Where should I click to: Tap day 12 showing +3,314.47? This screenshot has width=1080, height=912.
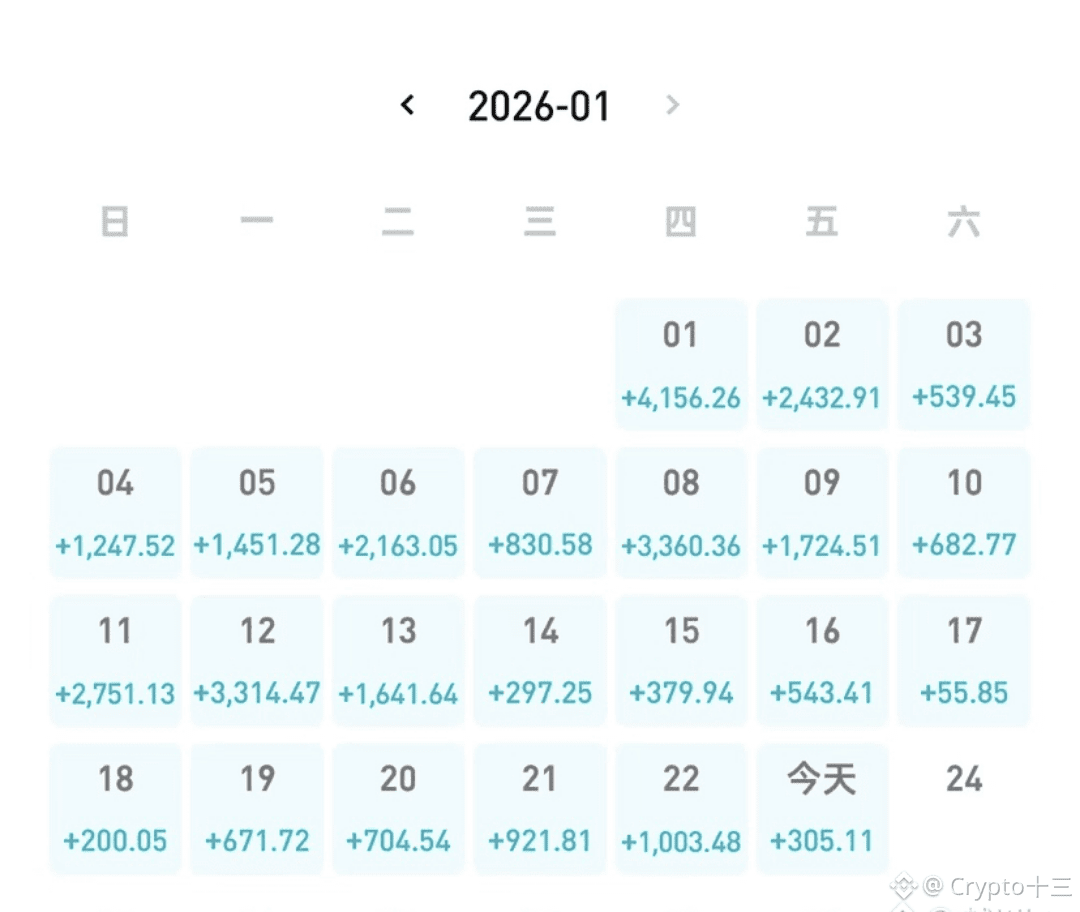[x=257, y=661]
